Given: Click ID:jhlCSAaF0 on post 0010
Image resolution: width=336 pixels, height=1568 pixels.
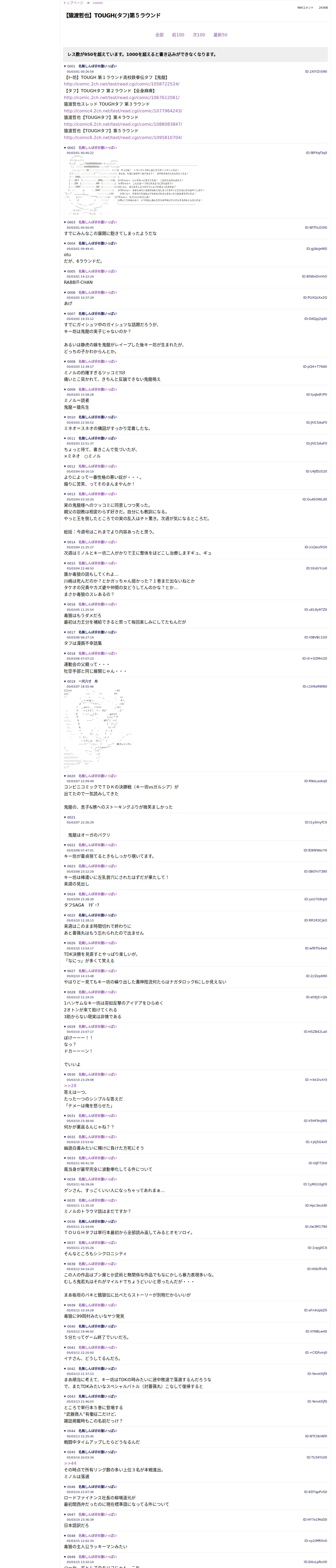Looking at the screenshot, I should 316,422.
